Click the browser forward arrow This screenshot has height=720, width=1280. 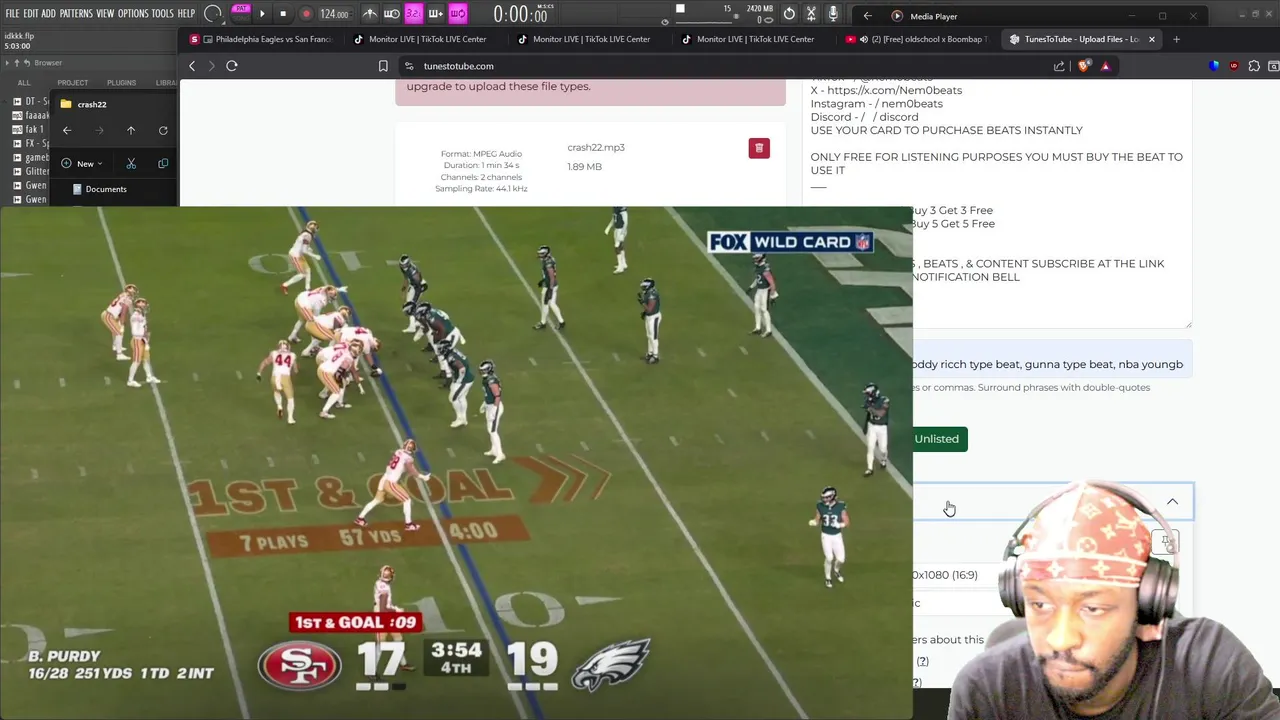(x=211, y=66)
